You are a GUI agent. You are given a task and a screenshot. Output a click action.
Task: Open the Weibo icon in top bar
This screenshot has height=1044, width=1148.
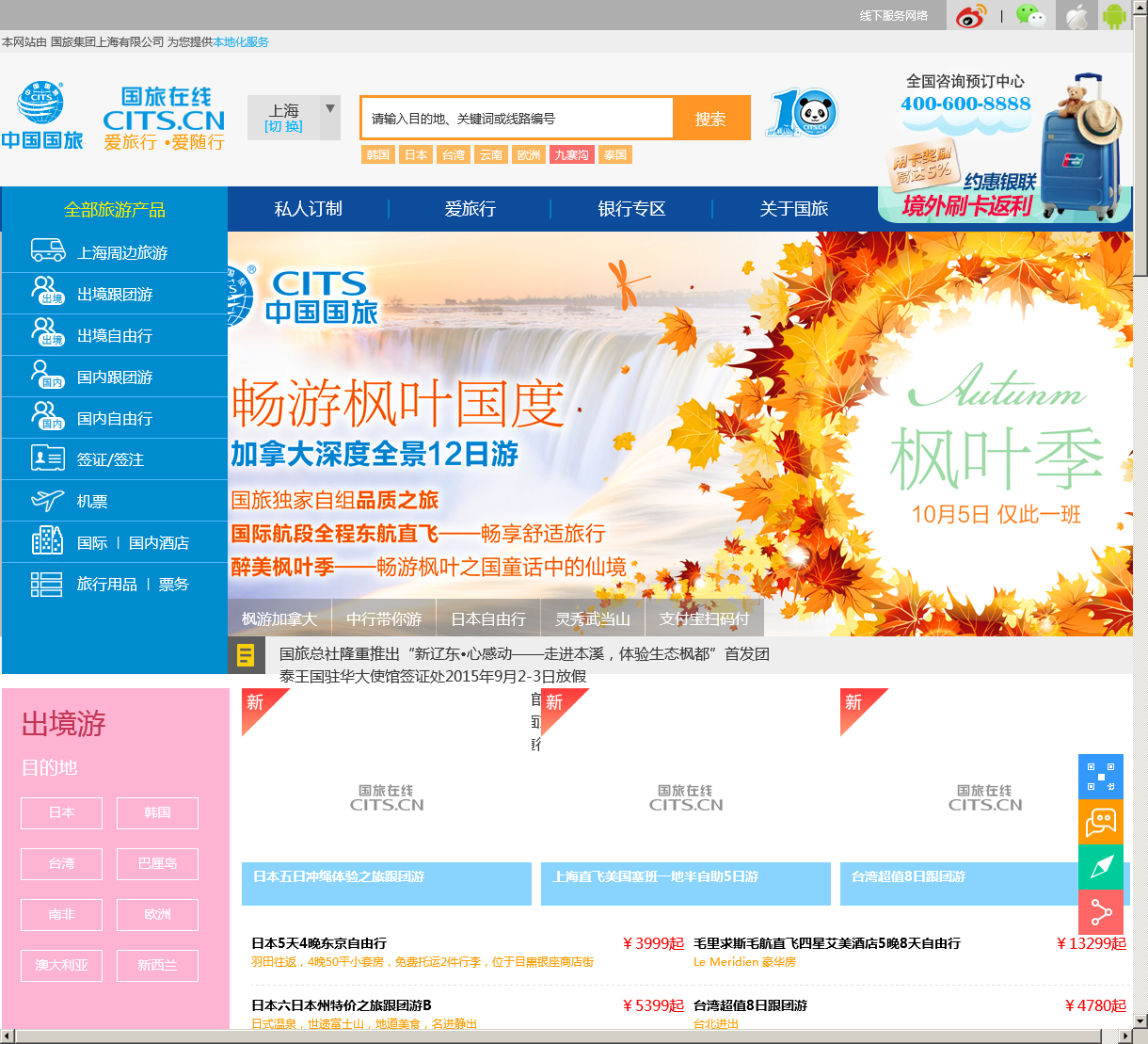coord(971,16)
